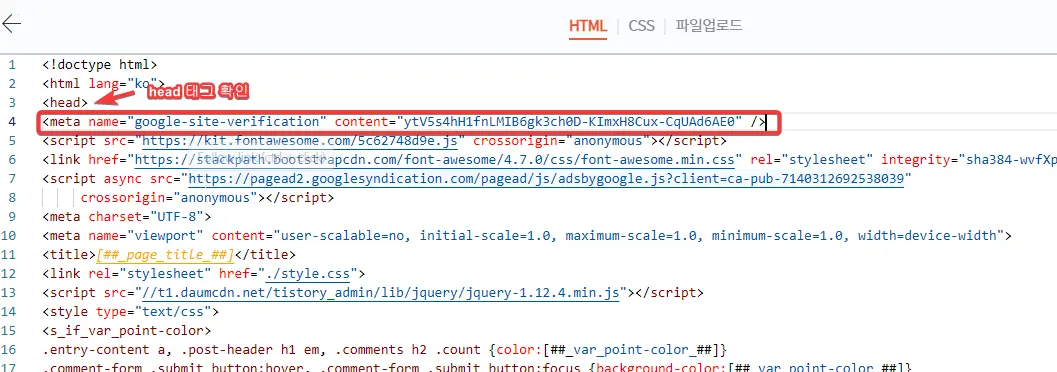Click the meta charset="UTF-8" line

(127, 216)
